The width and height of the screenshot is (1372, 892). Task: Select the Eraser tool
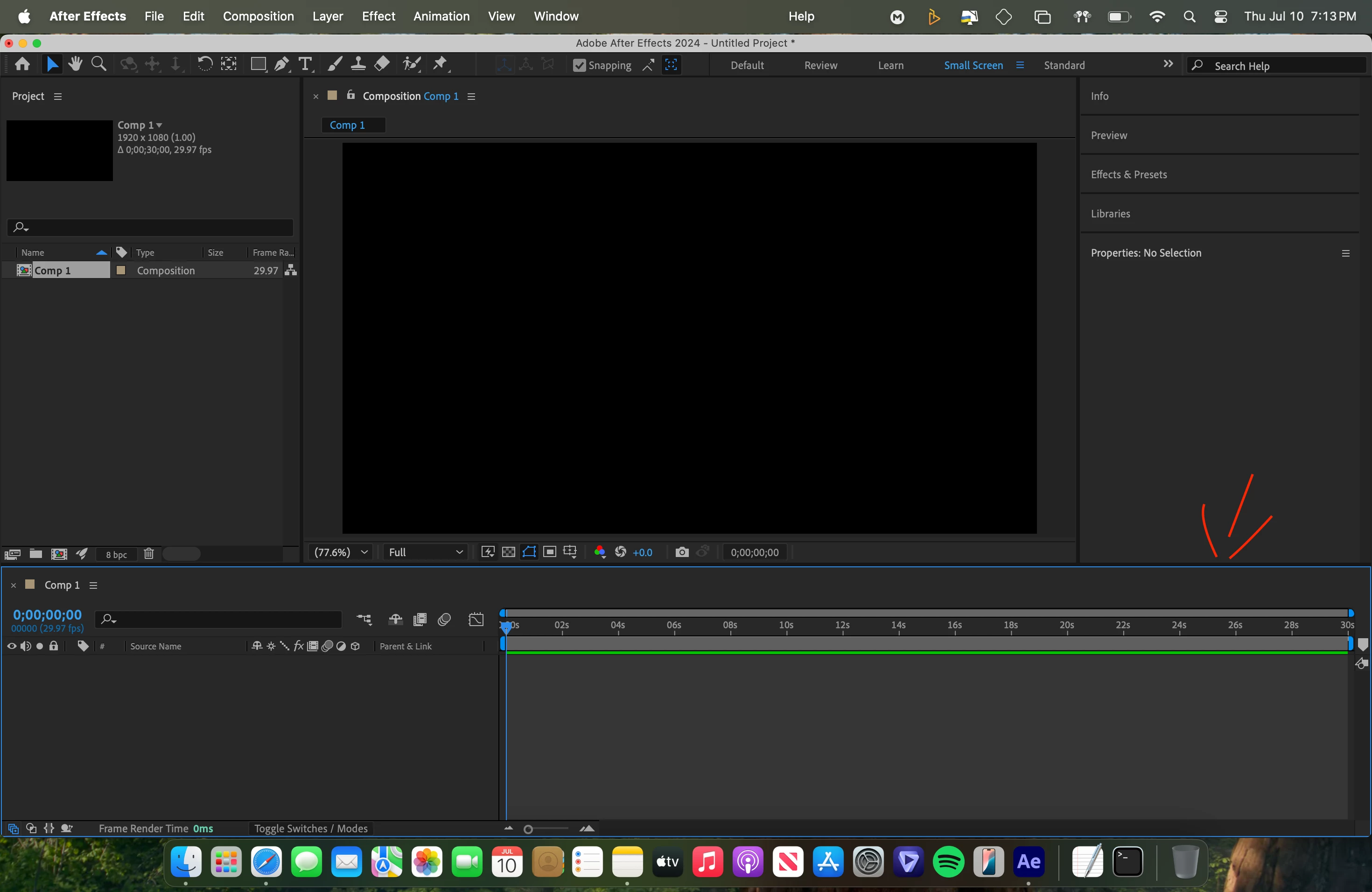click(x=382, y=64)
